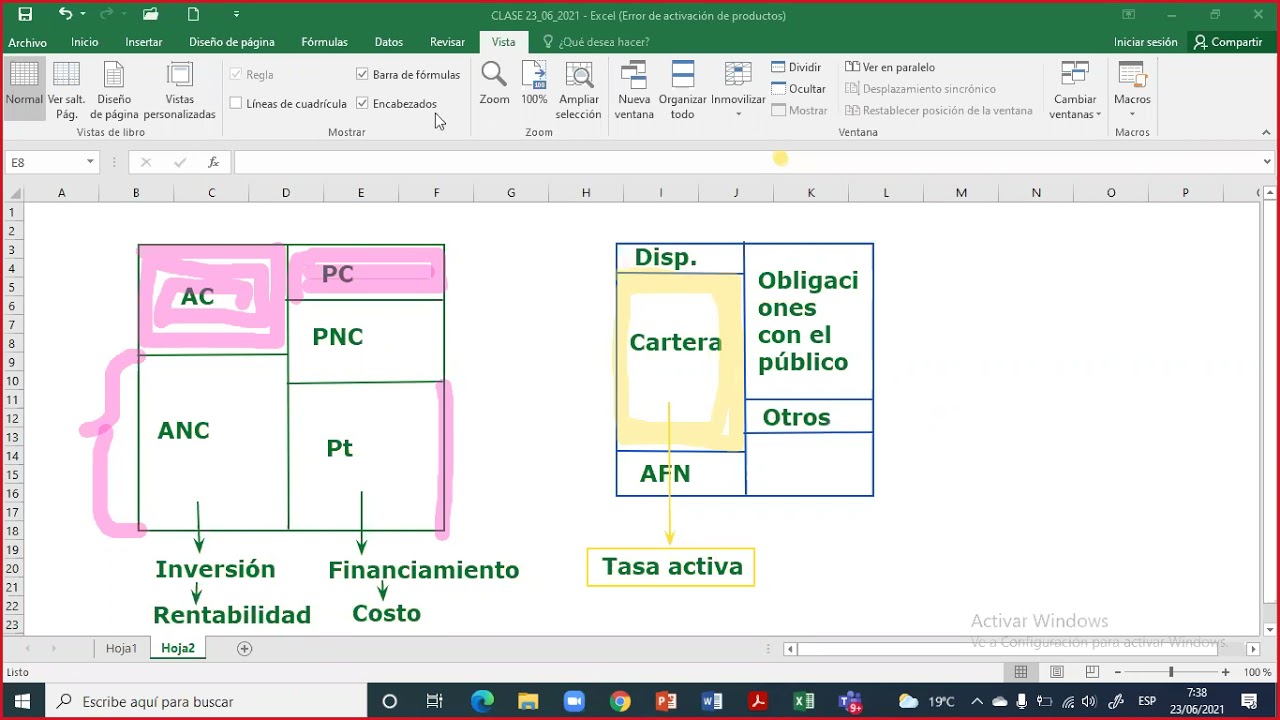Image resolution: width=1280 pixels, height=720 pixels.
Task: Click zoom out minus button
Action: (x=1118, y=672)
